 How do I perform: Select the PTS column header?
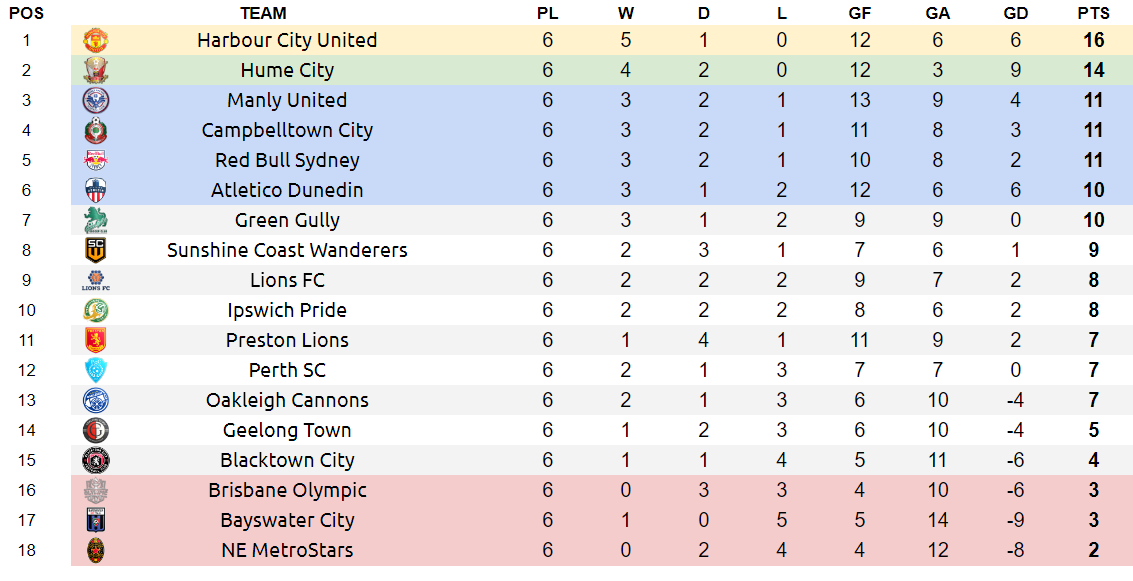pyautogui.click(x=1093, y=13)
